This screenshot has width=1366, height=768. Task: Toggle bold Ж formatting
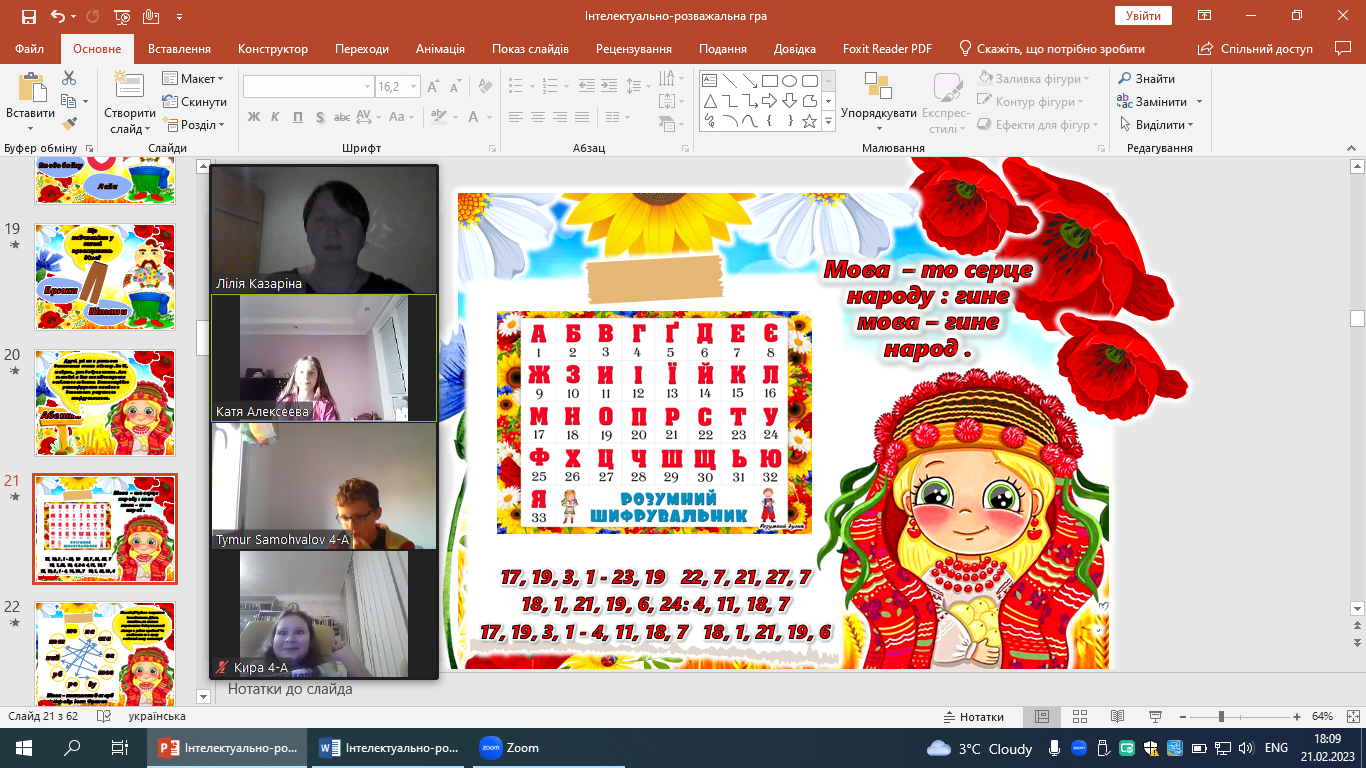(253, 117)
